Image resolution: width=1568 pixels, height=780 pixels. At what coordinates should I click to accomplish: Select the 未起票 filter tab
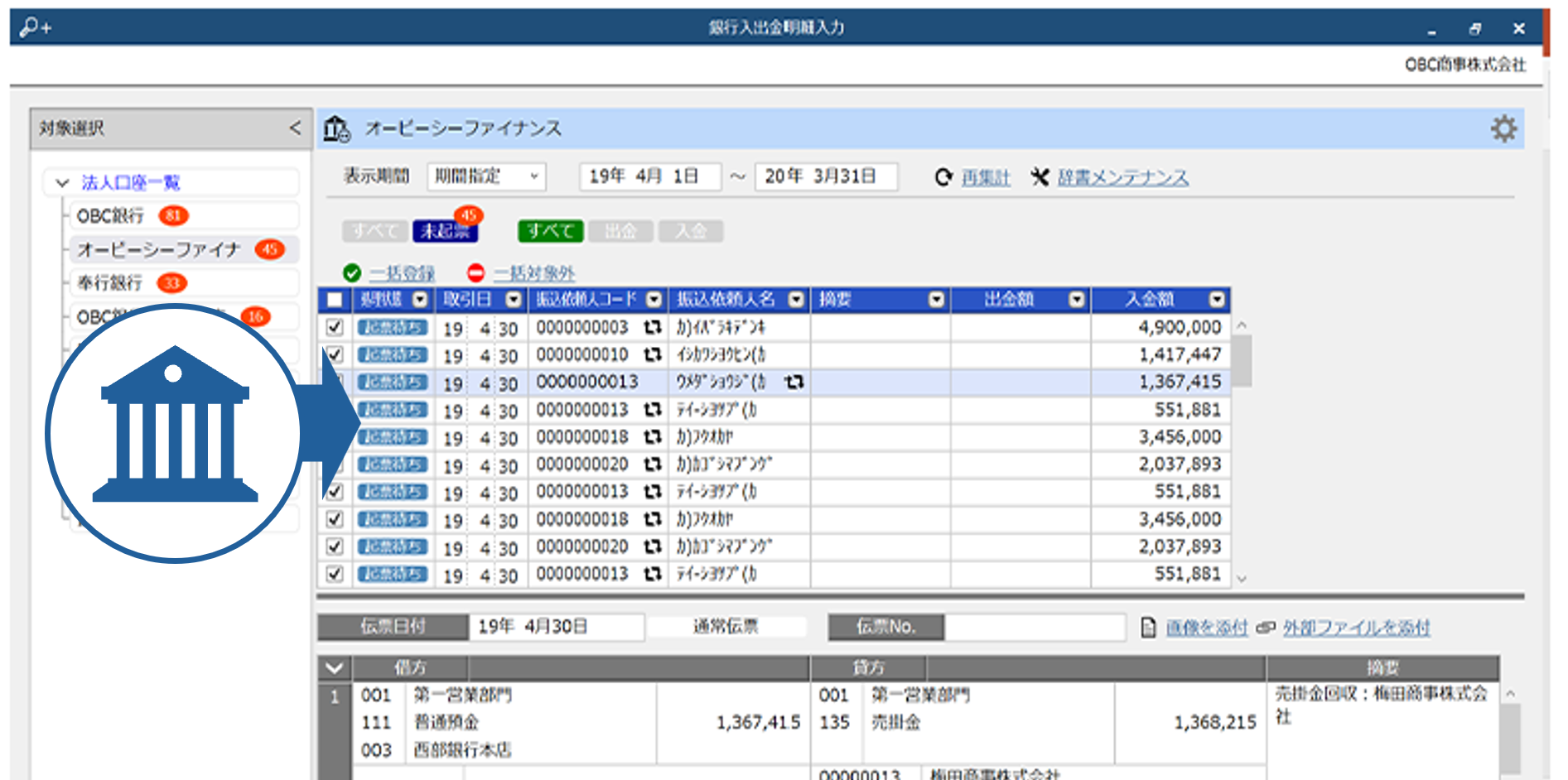click(x=445, y=231)
